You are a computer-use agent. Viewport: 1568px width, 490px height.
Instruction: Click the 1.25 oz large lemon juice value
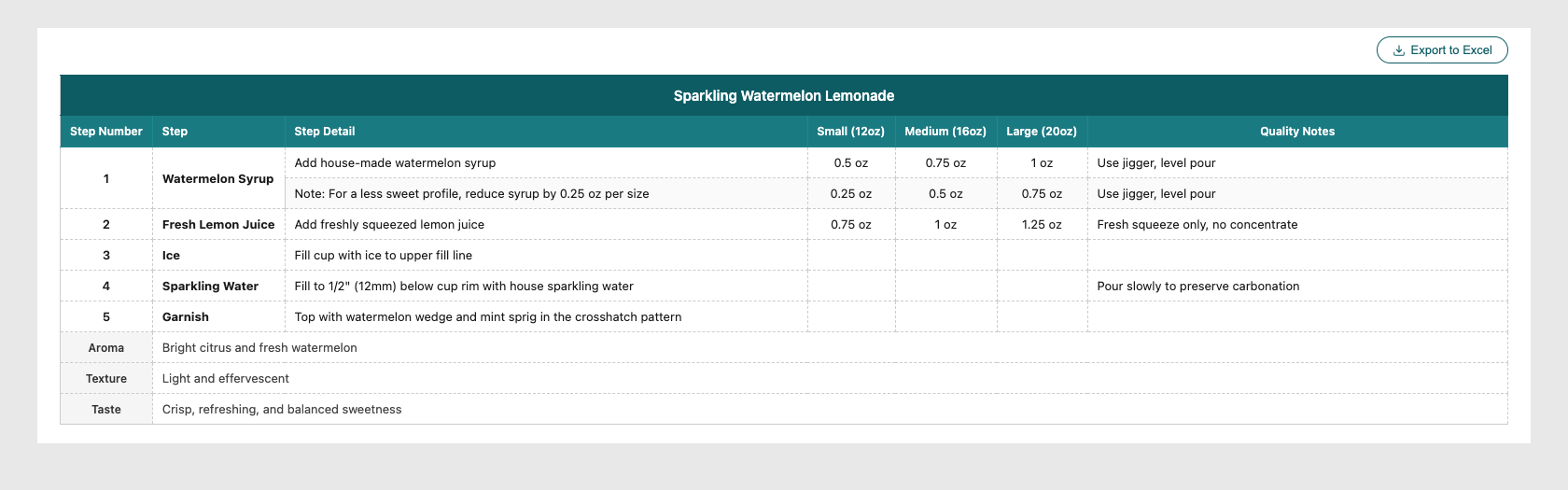tap(1042, 224)
